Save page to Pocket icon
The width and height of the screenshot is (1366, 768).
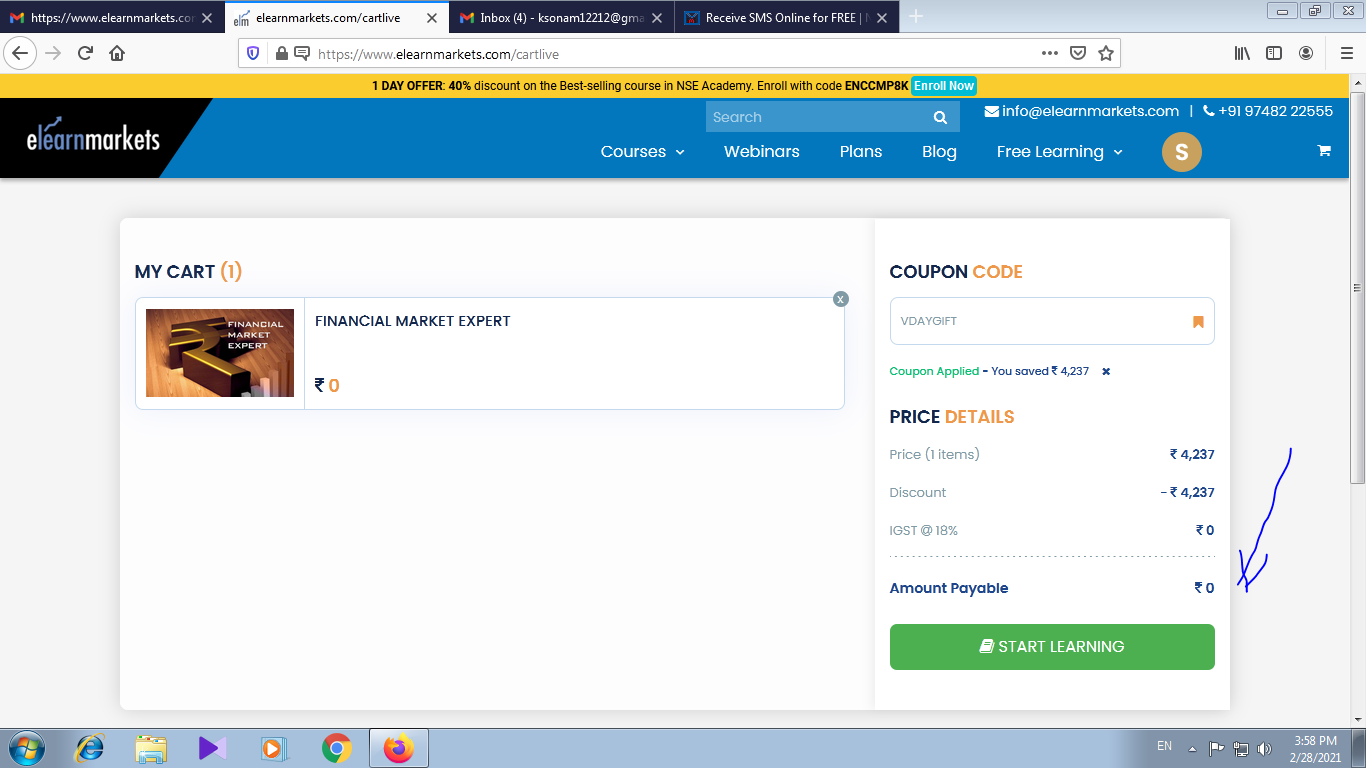click(1078, 53)
